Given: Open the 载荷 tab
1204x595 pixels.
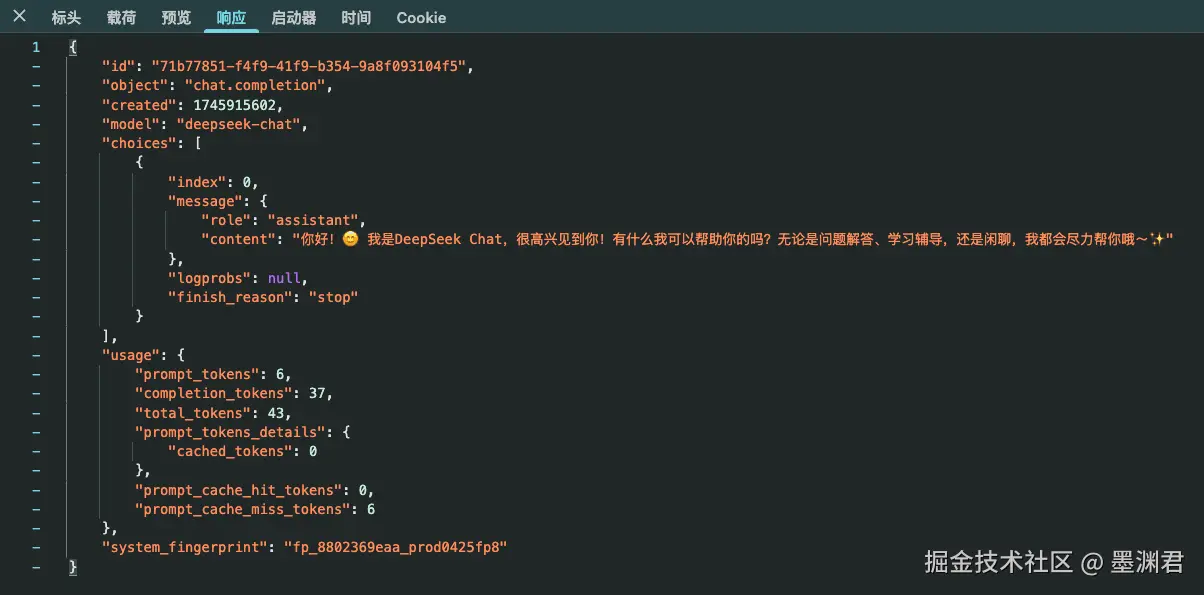Looking at the screenshot, I should coord(121,17).
